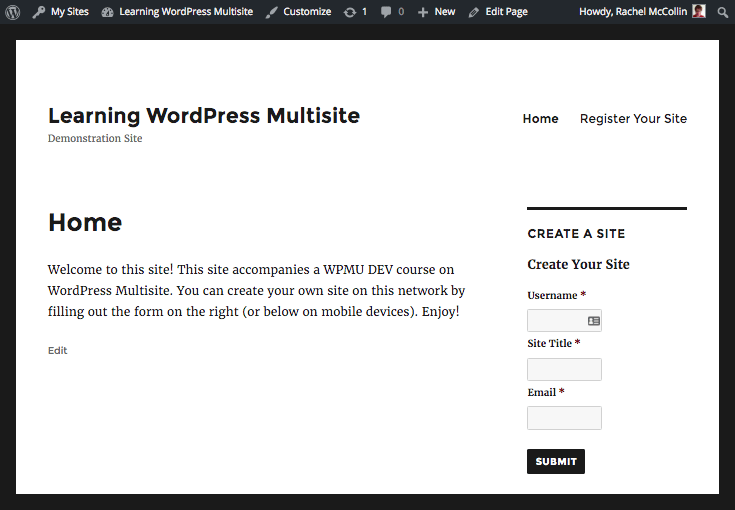Click the Edit Page admin bar link

tap(506, 12)
